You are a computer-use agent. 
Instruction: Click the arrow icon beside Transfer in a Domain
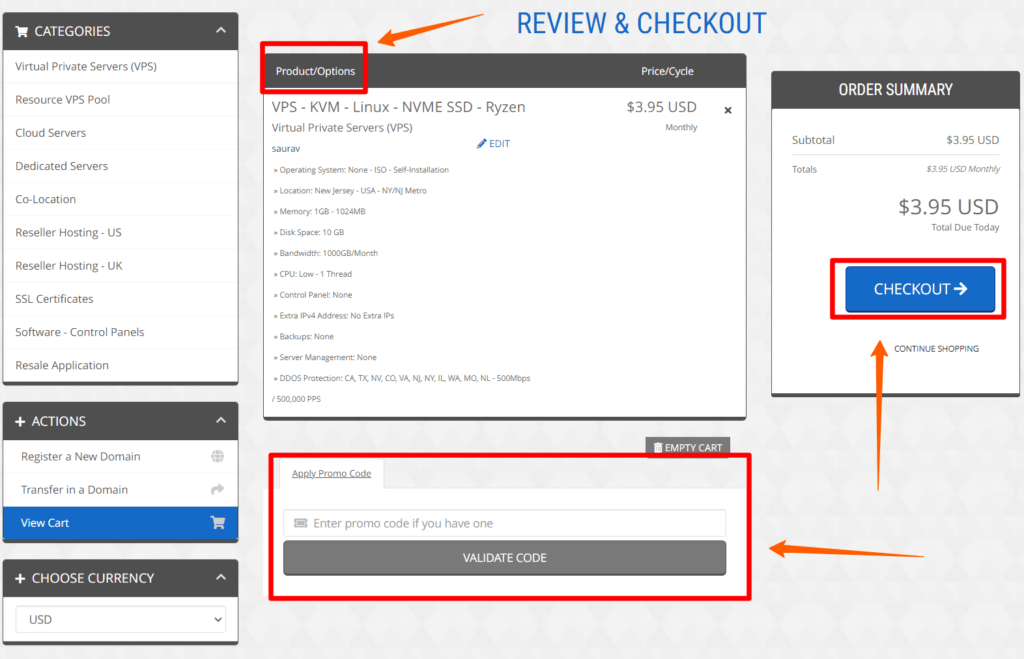[218, 489]
